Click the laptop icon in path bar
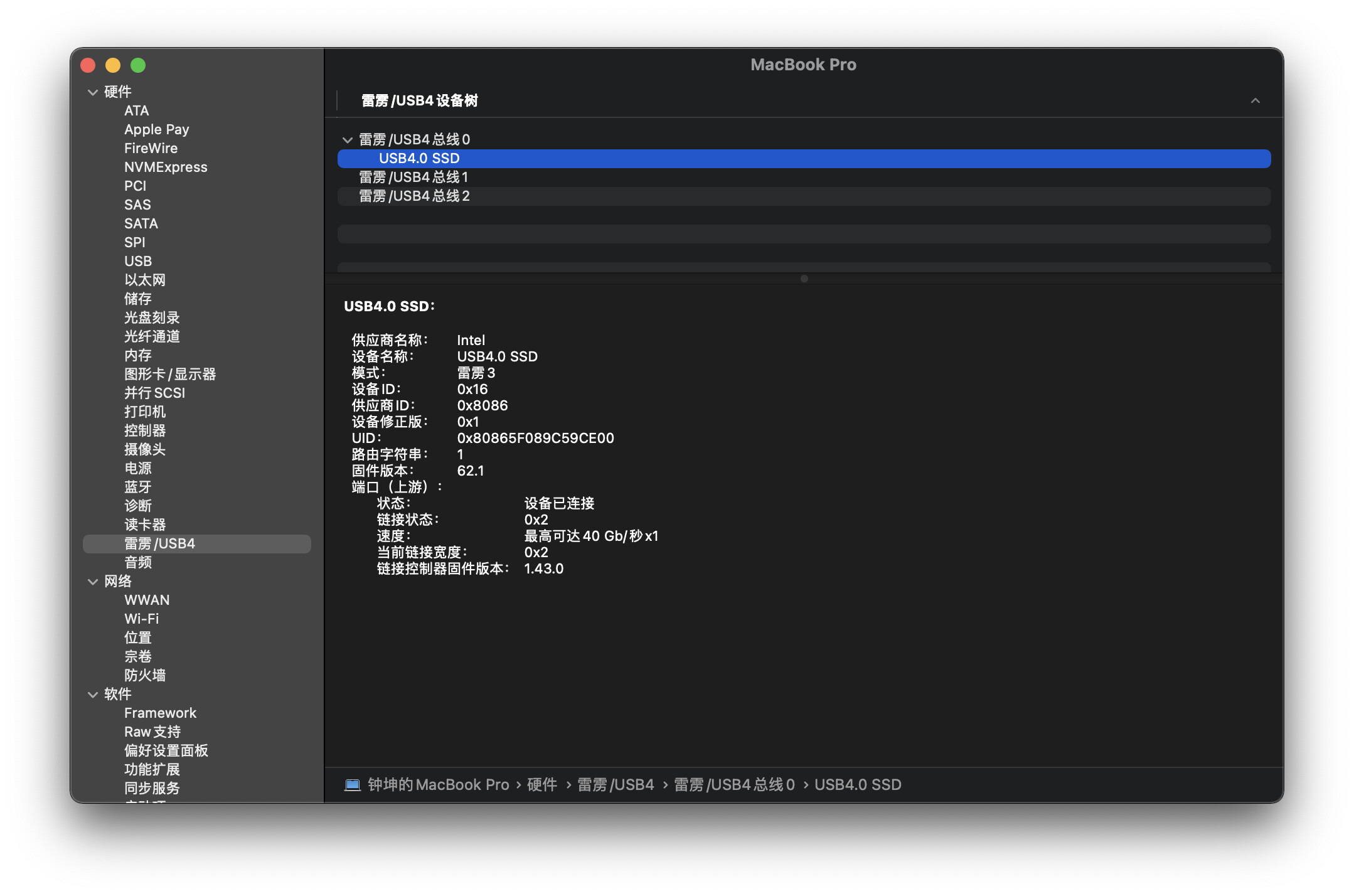This screenshot has width=1354, height=896. click(x=353, y=785)
